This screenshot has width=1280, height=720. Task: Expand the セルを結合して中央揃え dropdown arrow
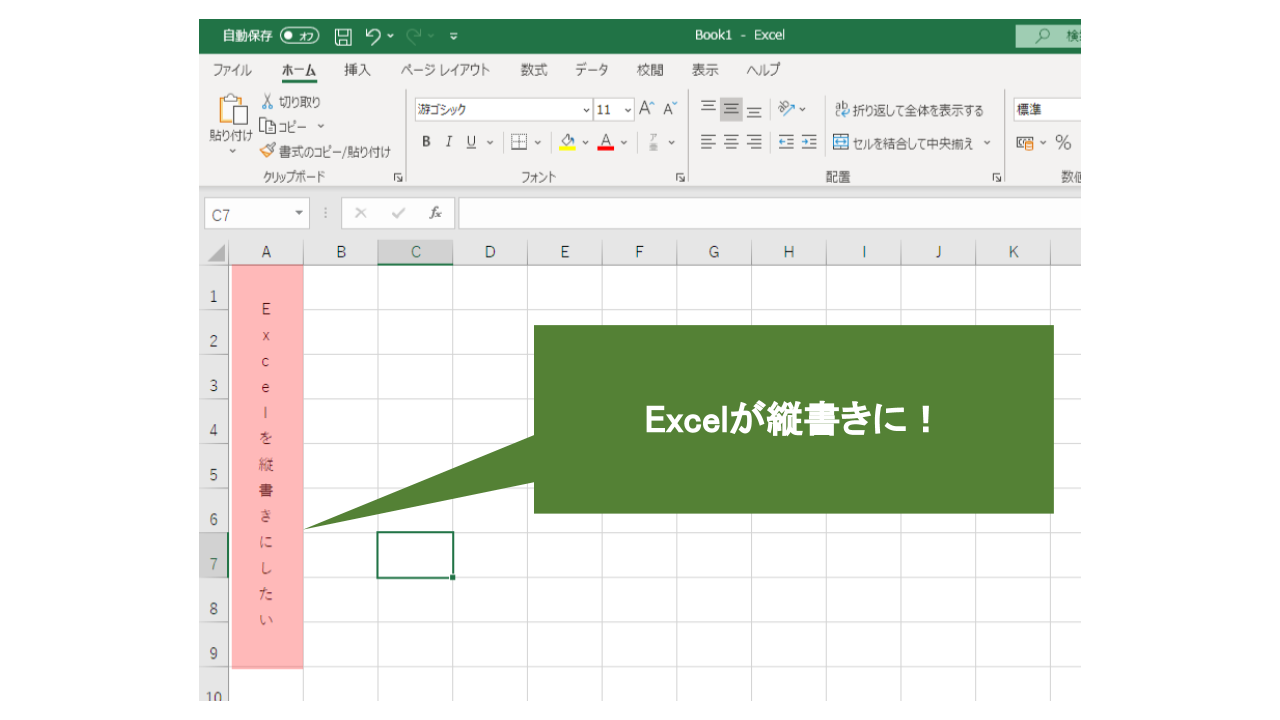[x=987, y=143]
